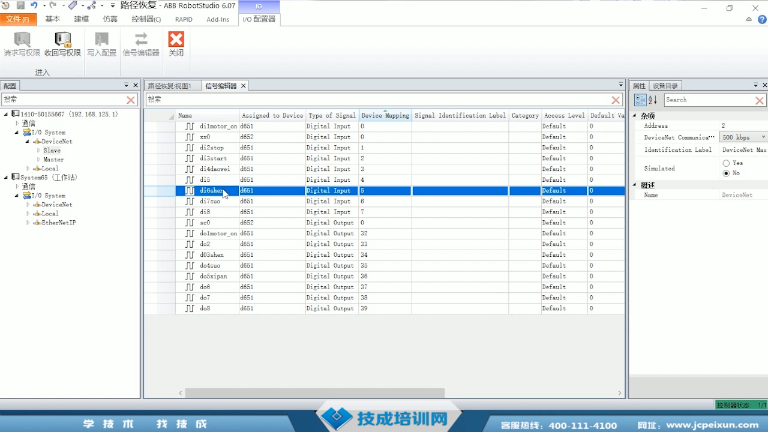Click the signal icon in the do3zhua row
Image resolution: width=768 pixels, height=432 pixels.
190,255
